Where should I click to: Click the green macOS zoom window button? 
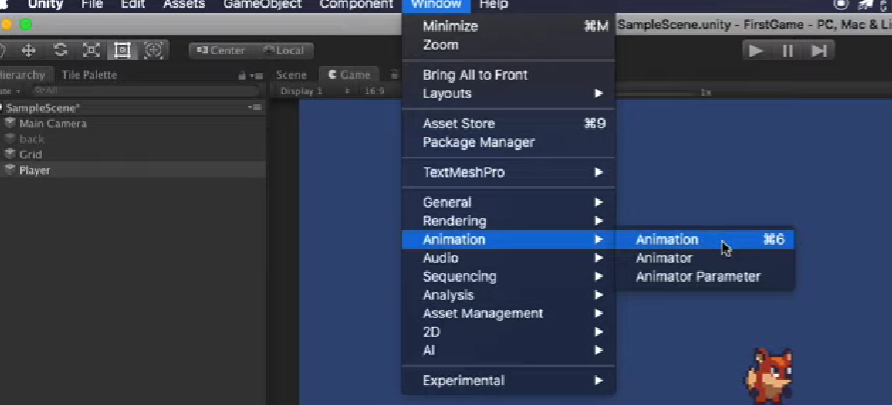coord(26,24)
